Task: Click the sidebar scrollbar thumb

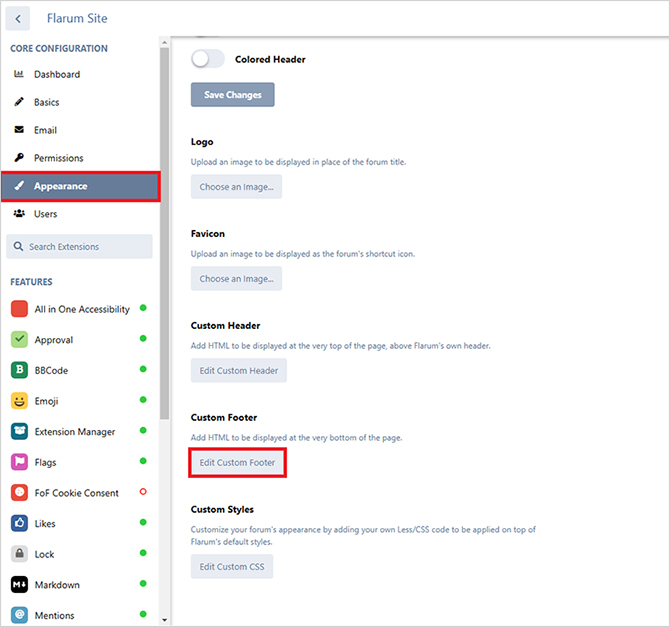Action: (x=165, y=233)
